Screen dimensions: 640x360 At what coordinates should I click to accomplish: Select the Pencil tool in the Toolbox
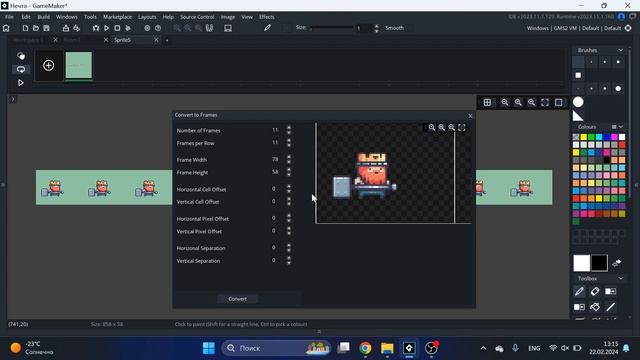[579, 291]
